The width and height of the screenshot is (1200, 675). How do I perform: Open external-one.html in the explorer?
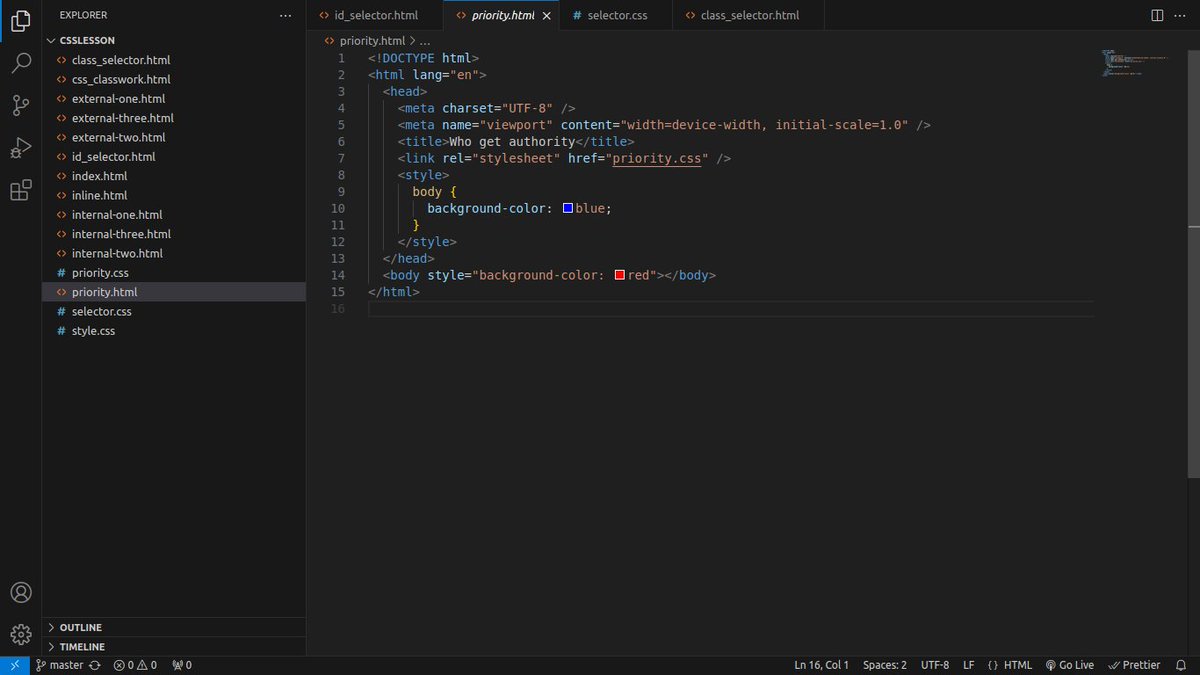click(174, 99)
